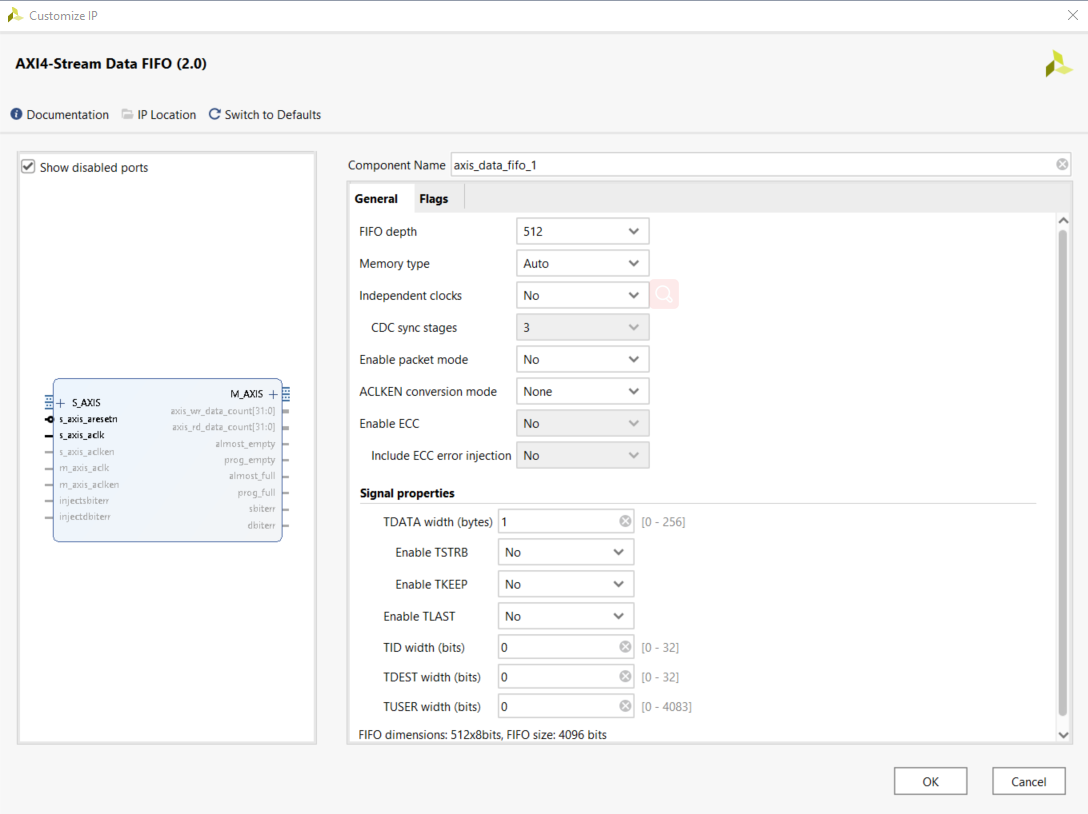1088x814 pixels.
Task: Click the Switch to Defaults refresh icon
Action: pyautogui.click(x=213, y=114)
